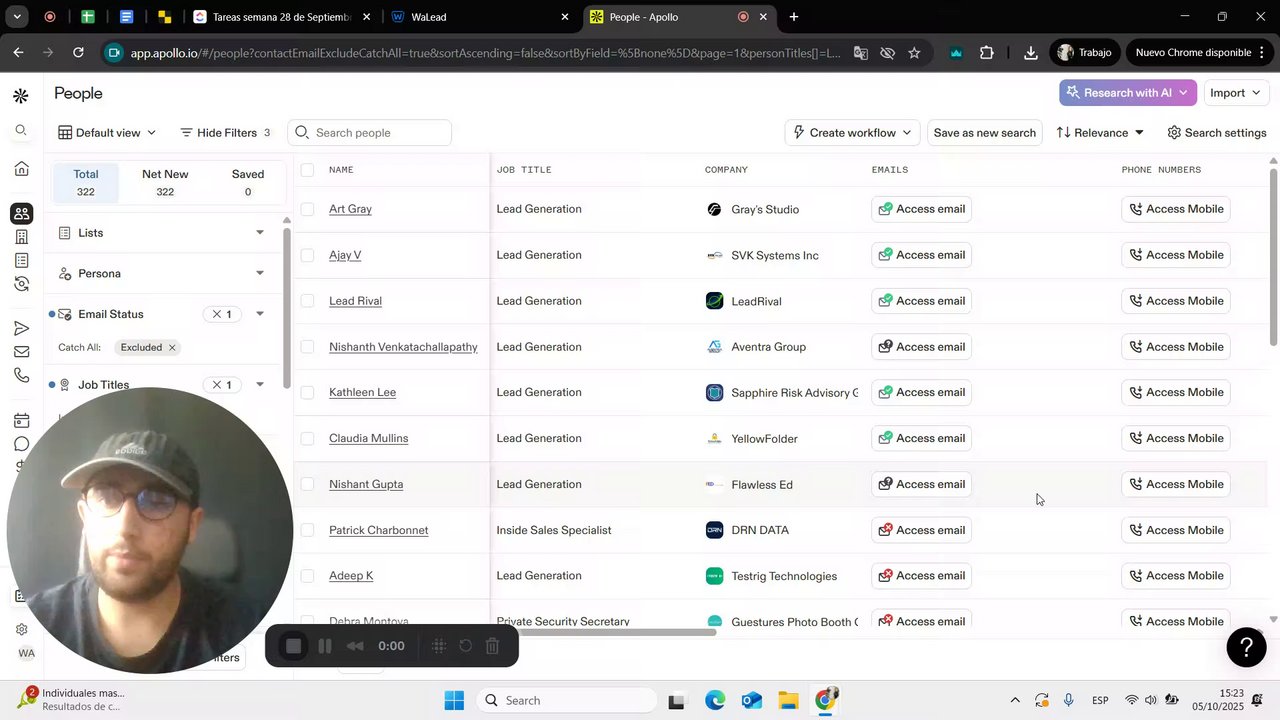The image size is (1280, 720).
Task: Open Conversations chat bubble icon in sidebar
Action: pyautogui.click(x=21, y=444)
